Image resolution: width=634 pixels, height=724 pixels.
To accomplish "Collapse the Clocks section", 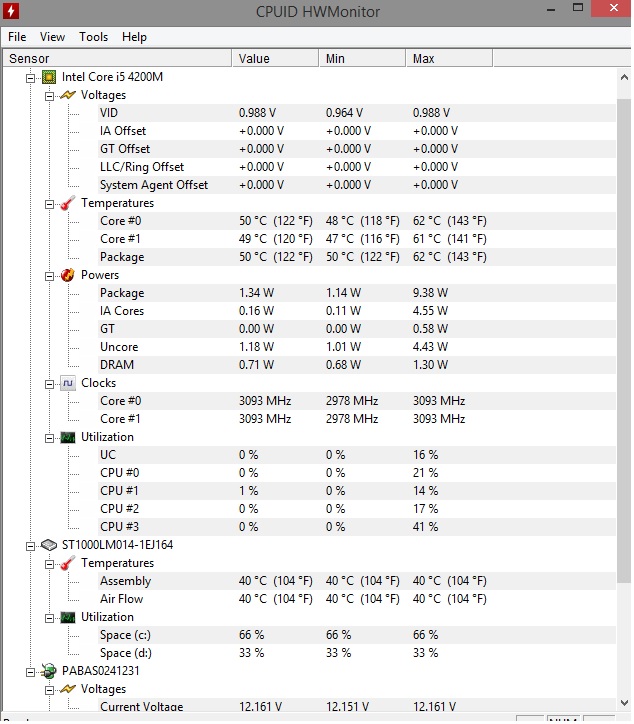I will pos(49,383).
